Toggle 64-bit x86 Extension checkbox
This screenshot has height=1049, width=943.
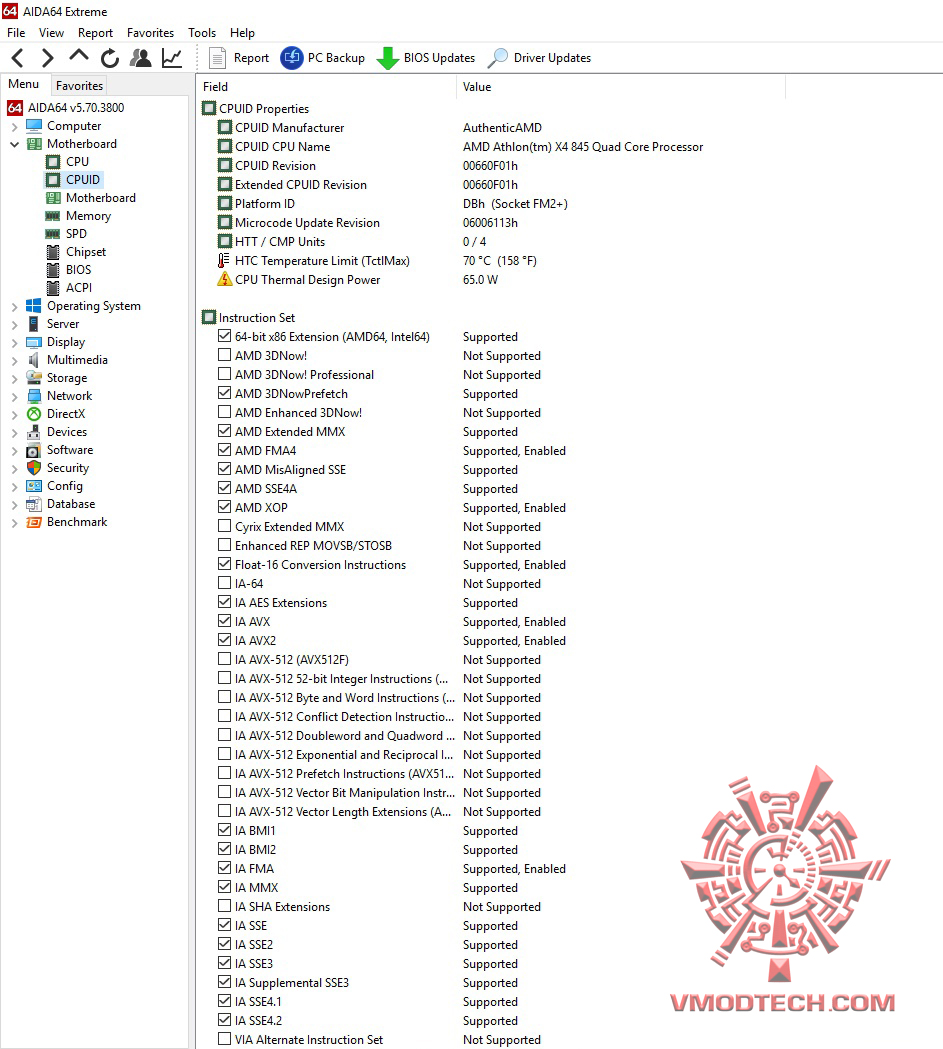(x=225, y=336)
